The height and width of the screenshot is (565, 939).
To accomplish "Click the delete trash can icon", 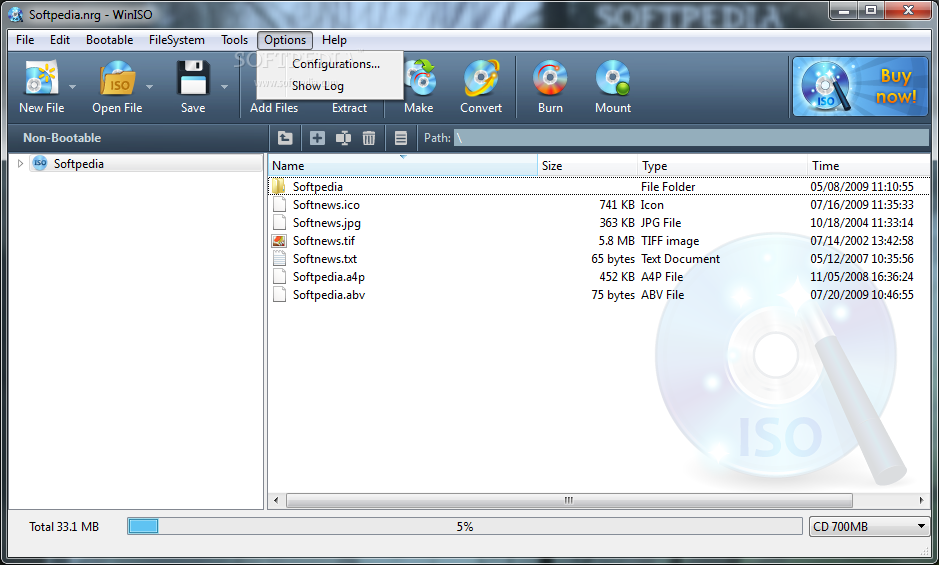I will pyautogui.click(x=369, y=138).
